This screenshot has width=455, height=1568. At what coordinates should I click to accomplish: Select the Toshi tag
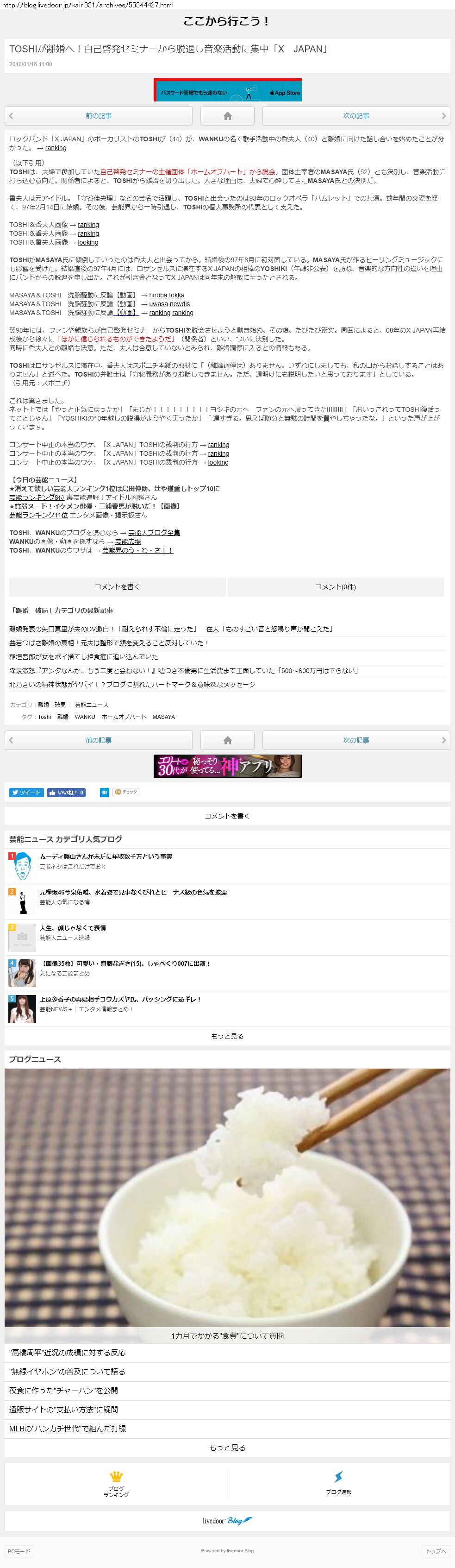click(x=44, y=717)
